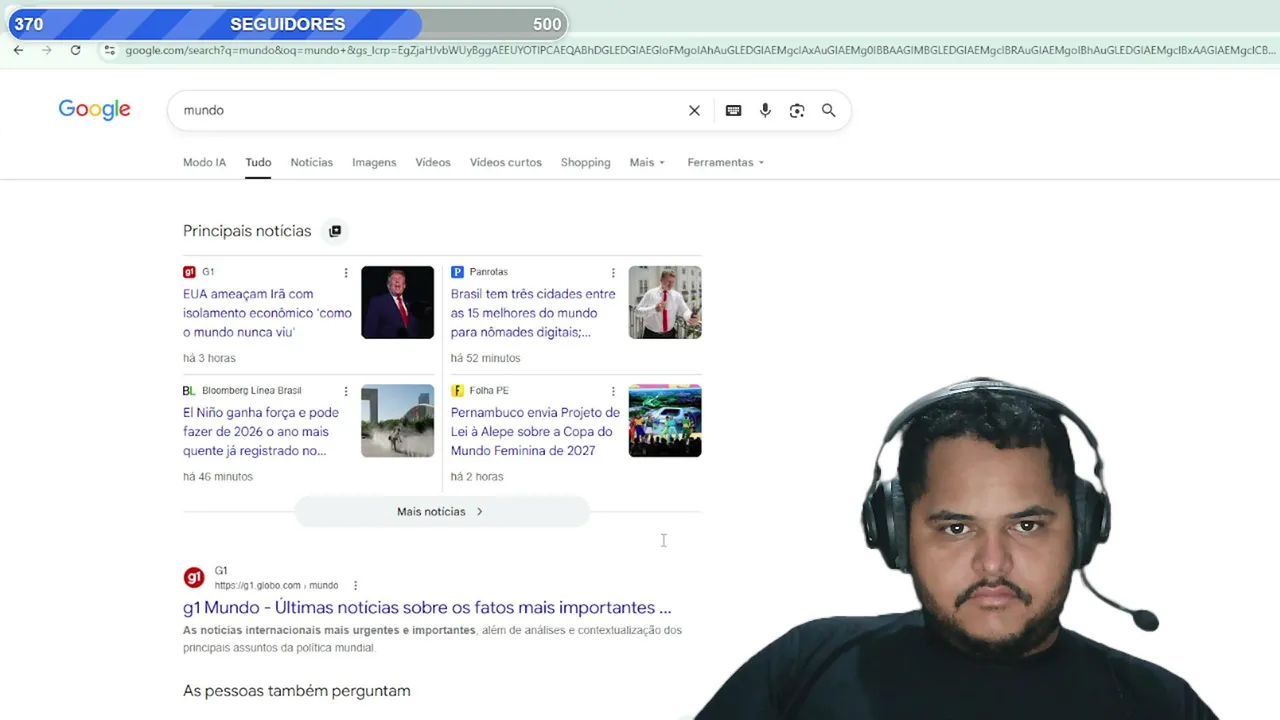Viewport: 1280px width, 720px height.
Task: Click the 'há 3 horas' timestamp
Action: click(209, 358)
